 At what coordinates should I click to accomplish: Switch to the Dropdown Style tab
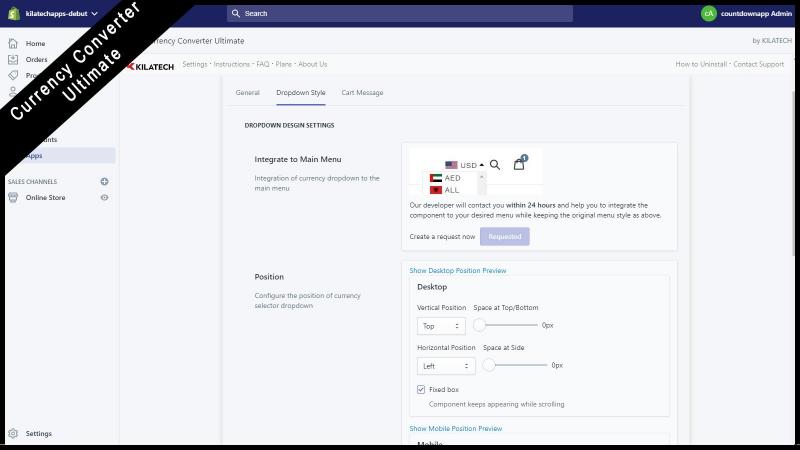pyautogui.click(x=301, y=93)
